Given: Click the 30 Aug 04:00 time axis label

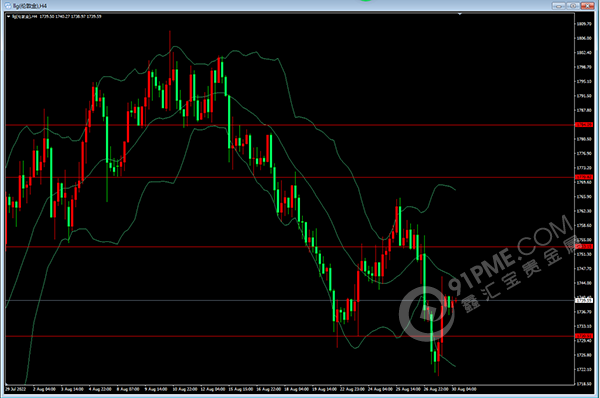Looking at the screenshot, I should (464, 389).
